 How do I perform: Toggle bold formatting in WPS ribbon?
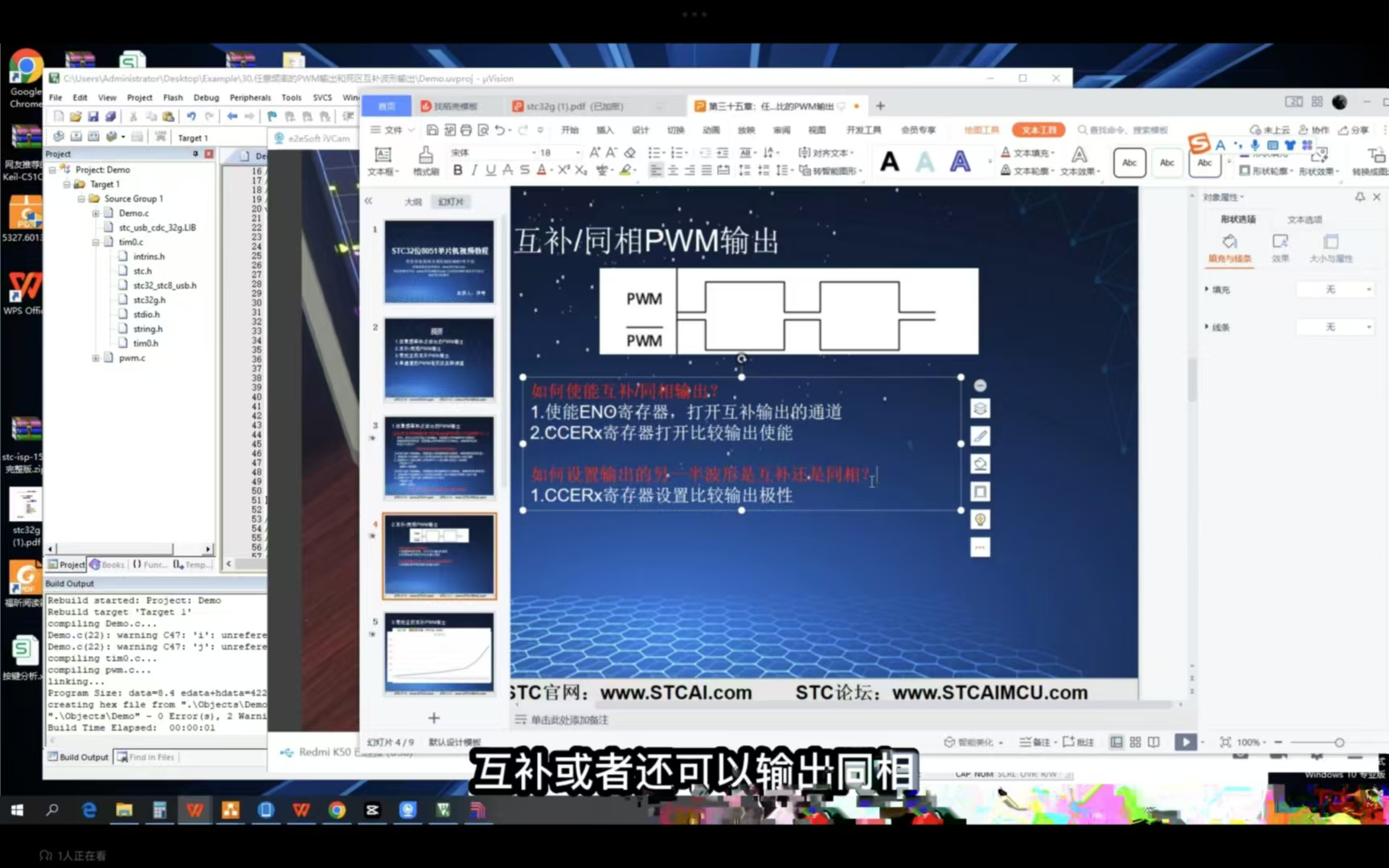(x=457, y=170)
